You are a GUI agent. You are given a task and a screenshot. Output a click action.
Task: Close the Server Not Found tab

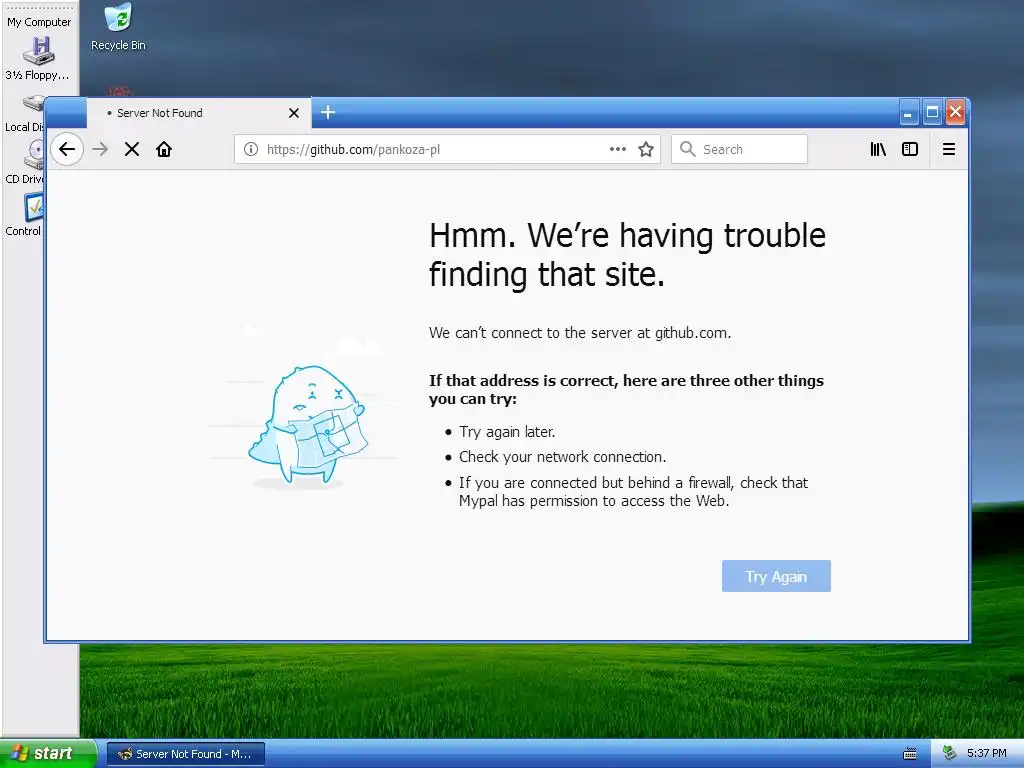294,113
